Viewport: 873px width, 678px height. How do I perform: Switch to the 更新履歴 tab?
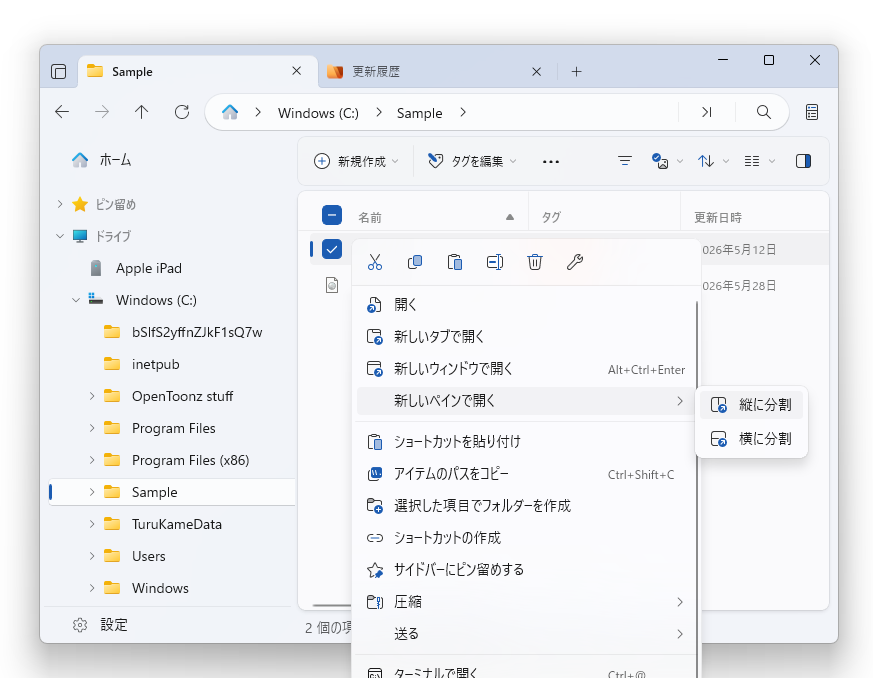pyautogui.click(x=437, y=71)
